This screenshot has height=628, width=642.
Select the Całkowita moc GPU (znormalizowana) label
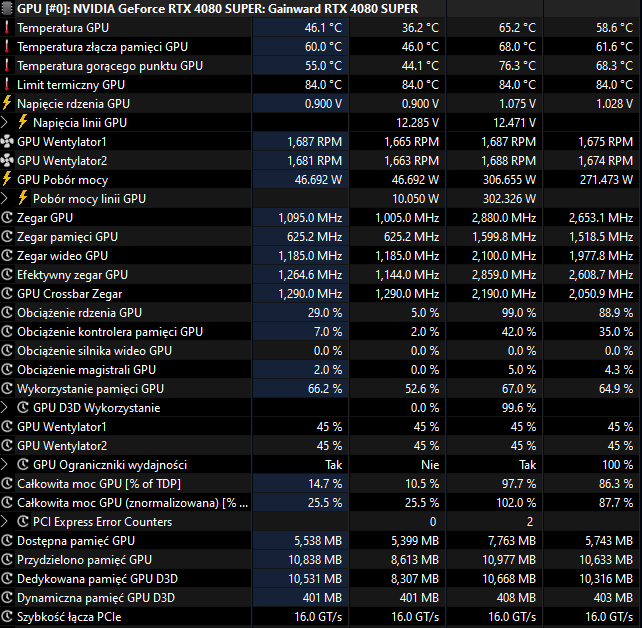click(133, 503)
